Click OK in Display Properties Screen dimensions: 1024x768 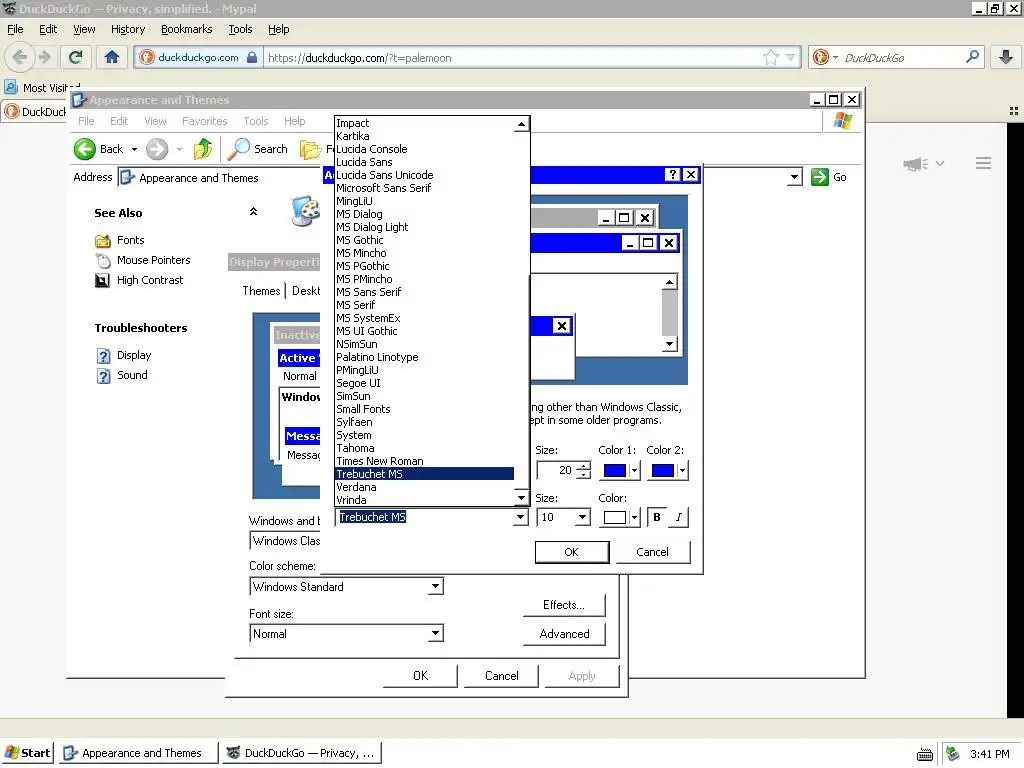(x=421, y=676)
